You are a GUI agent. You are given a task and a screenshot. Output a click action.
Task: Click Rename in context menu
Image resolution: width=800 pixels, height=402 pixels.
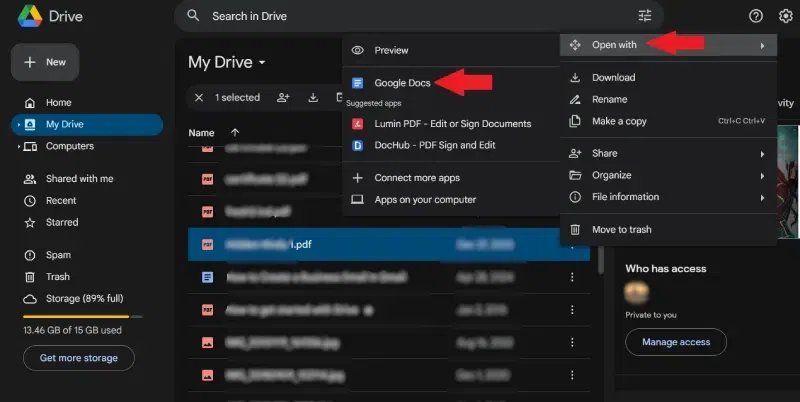click(x=668, y=99)
